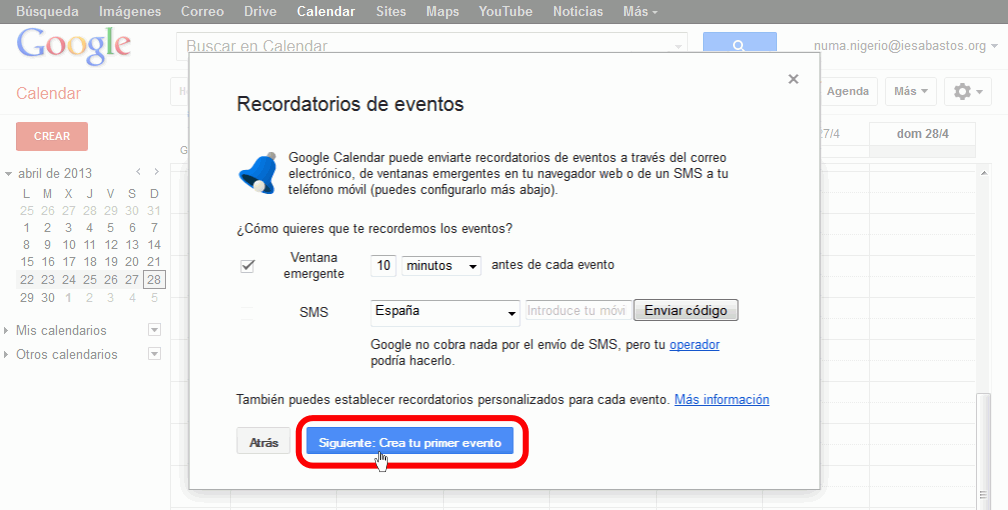Expand the Mis calendarios section
Screen dimensions: 1008x510
click(6, 331)
